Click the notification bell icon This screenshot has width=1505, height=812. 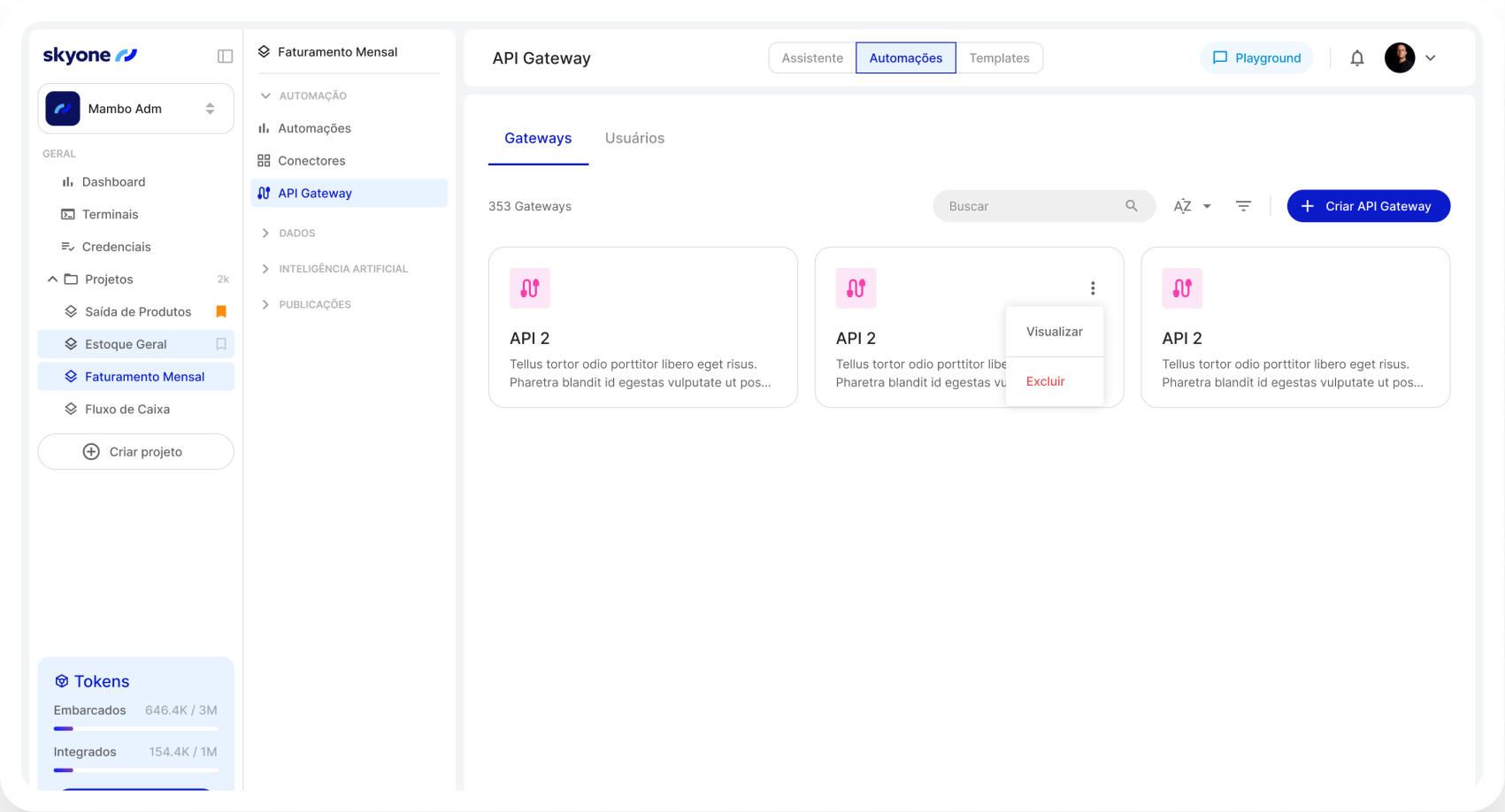tap(1357, 57)
